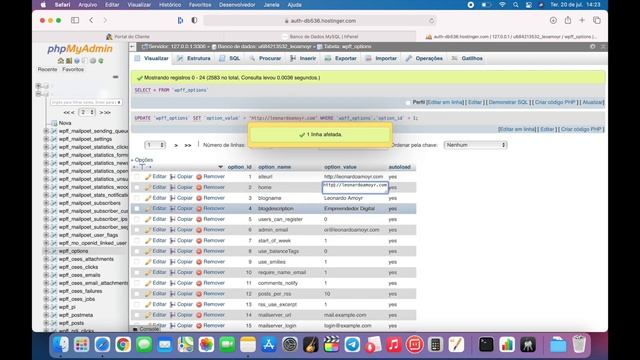Check the checkbox for blogdescription row
This screenshot has height=360, width=640.
pos(137,209)
